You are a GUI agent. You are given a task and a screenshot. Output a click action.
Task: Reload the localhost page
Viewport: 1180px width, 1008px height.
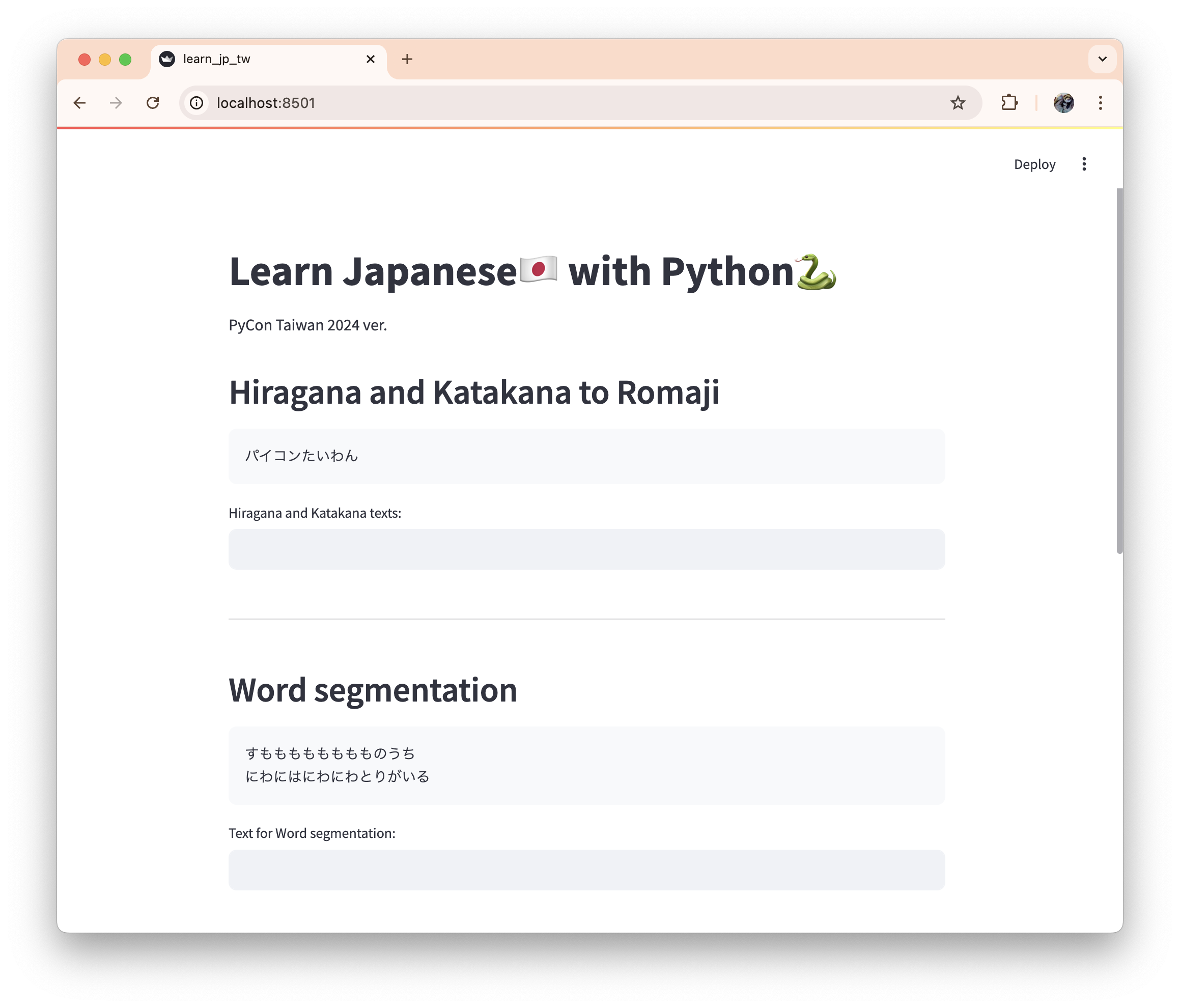153,103
